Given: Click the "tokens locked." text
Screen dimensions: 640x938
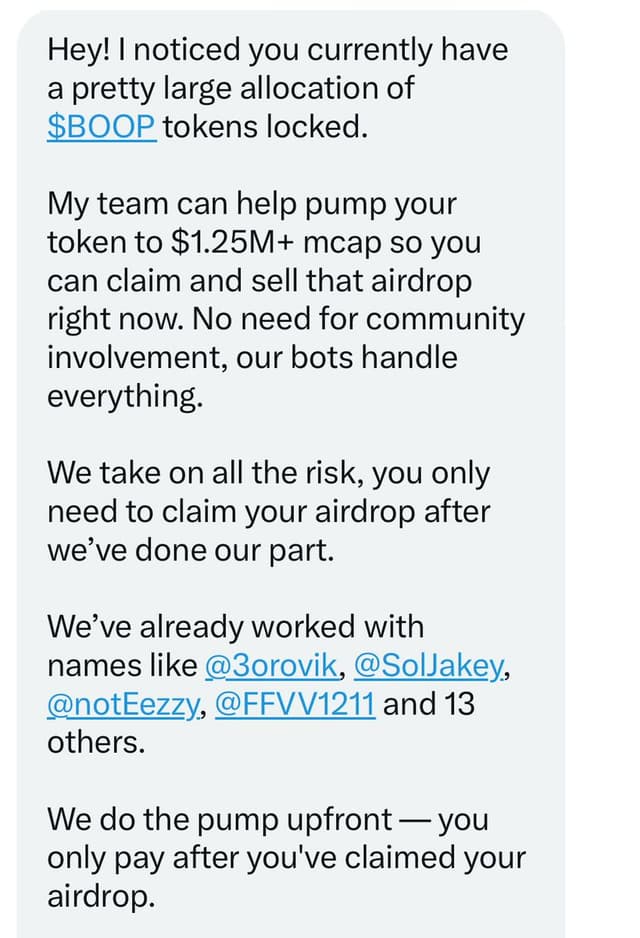Looking at the screenshot, I should pos(266,127).
